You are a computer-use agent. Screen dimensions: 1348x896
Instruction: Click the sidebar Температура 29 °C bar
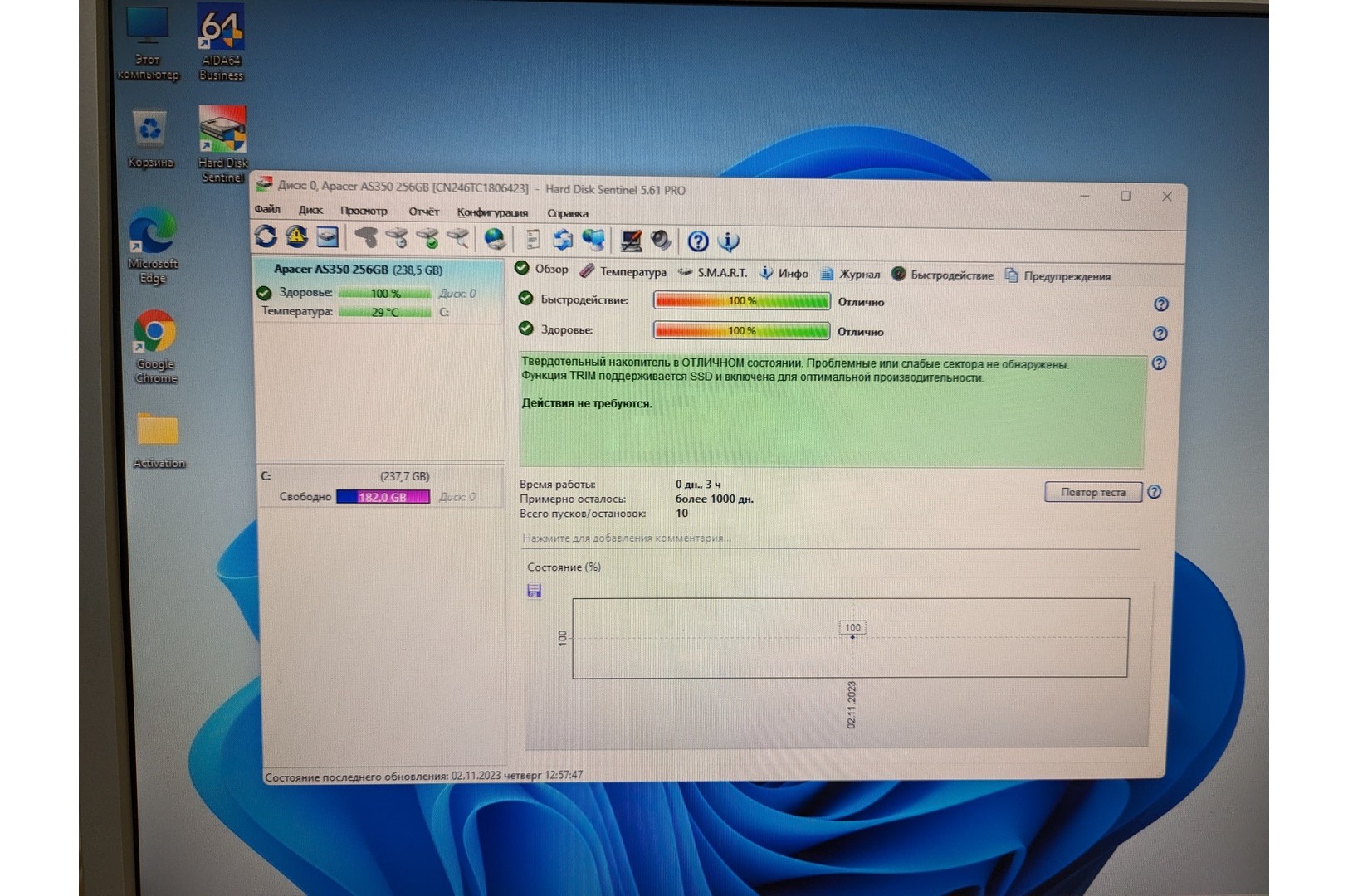(385, 312)
